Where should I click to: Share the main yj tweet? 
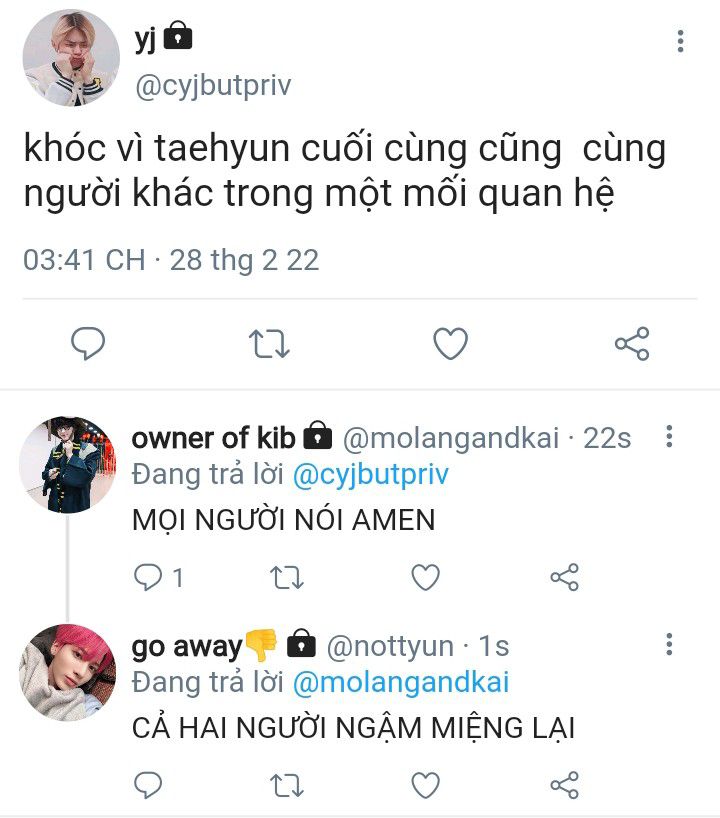[632, 343]
